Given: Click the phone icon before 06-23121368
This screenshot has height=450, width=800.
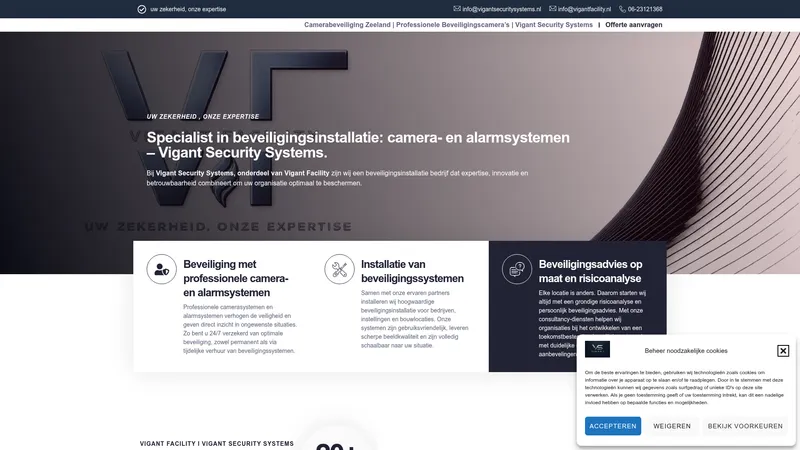Looking at the screenshot, I should click(622, 9).
